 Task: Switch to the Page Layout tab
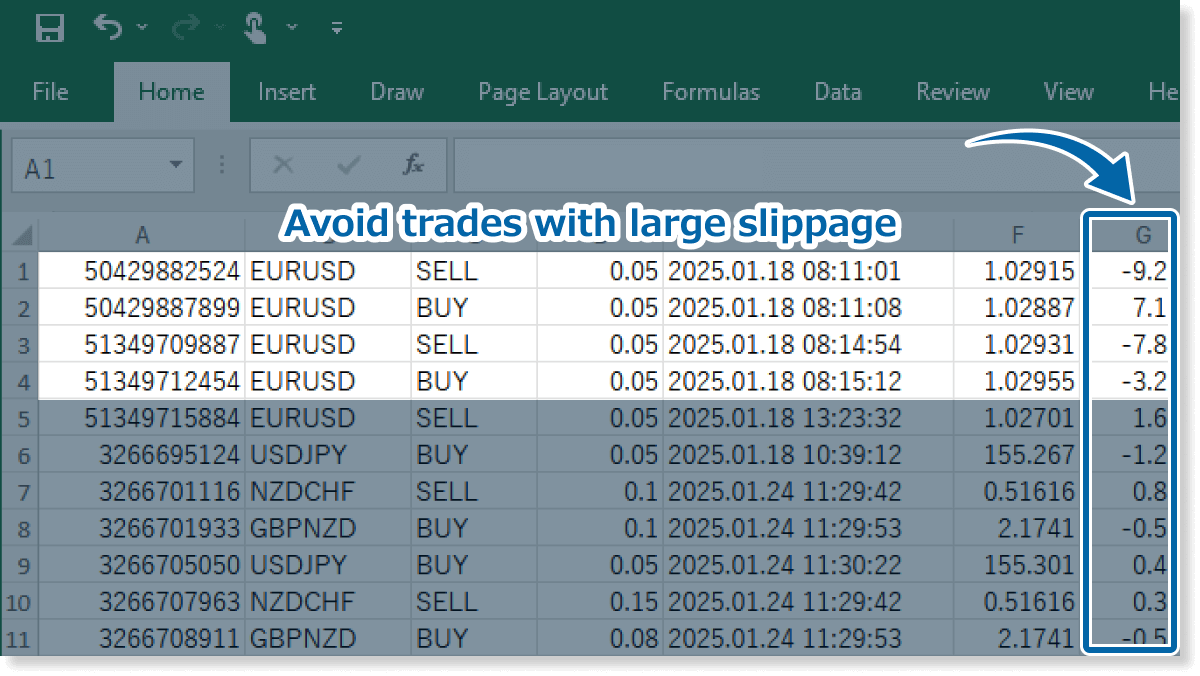(x=543, y=92)
